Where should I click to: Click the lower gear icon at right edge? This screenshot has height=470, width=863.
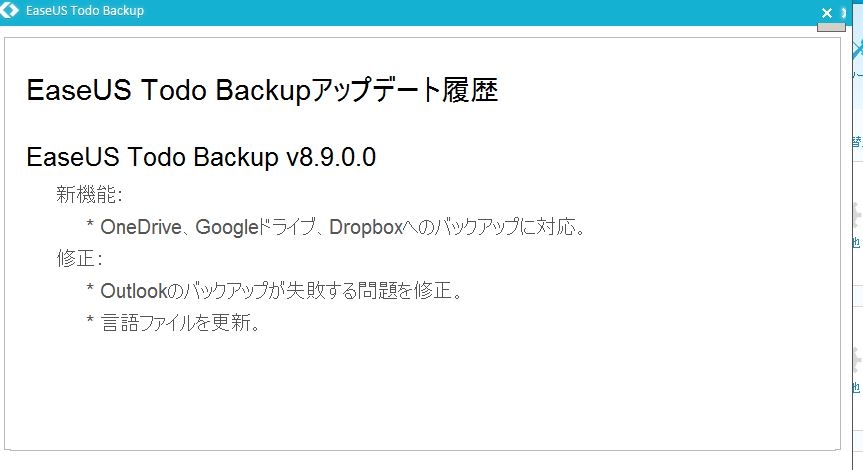[x=856, y=357]
